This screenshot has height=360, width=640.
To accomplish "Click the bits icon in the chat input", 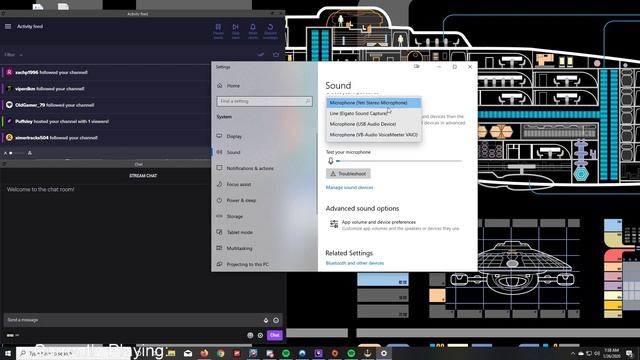I will point(266,320).
